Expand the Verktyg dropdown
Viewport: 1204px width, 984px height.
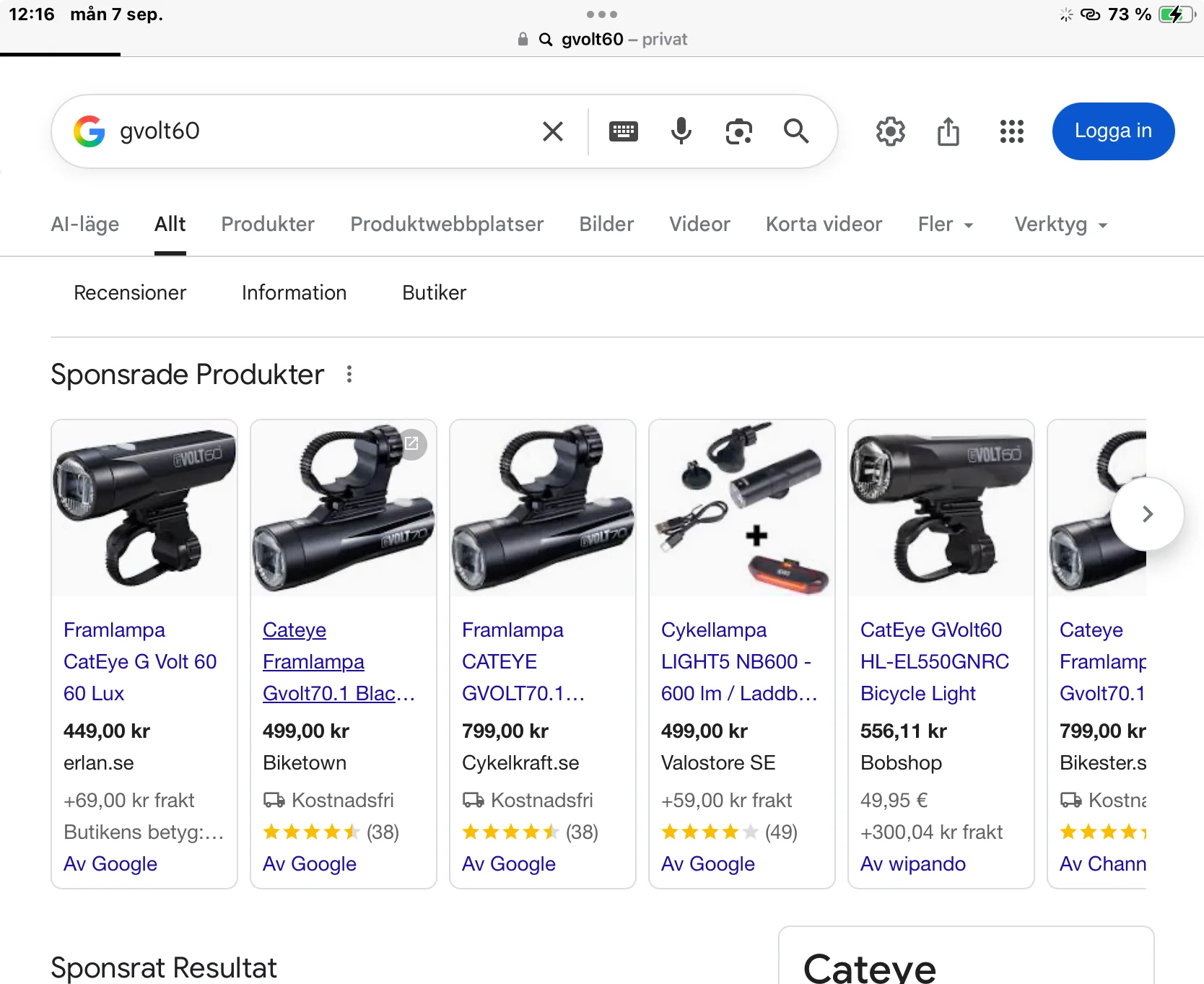[1061, 225]
